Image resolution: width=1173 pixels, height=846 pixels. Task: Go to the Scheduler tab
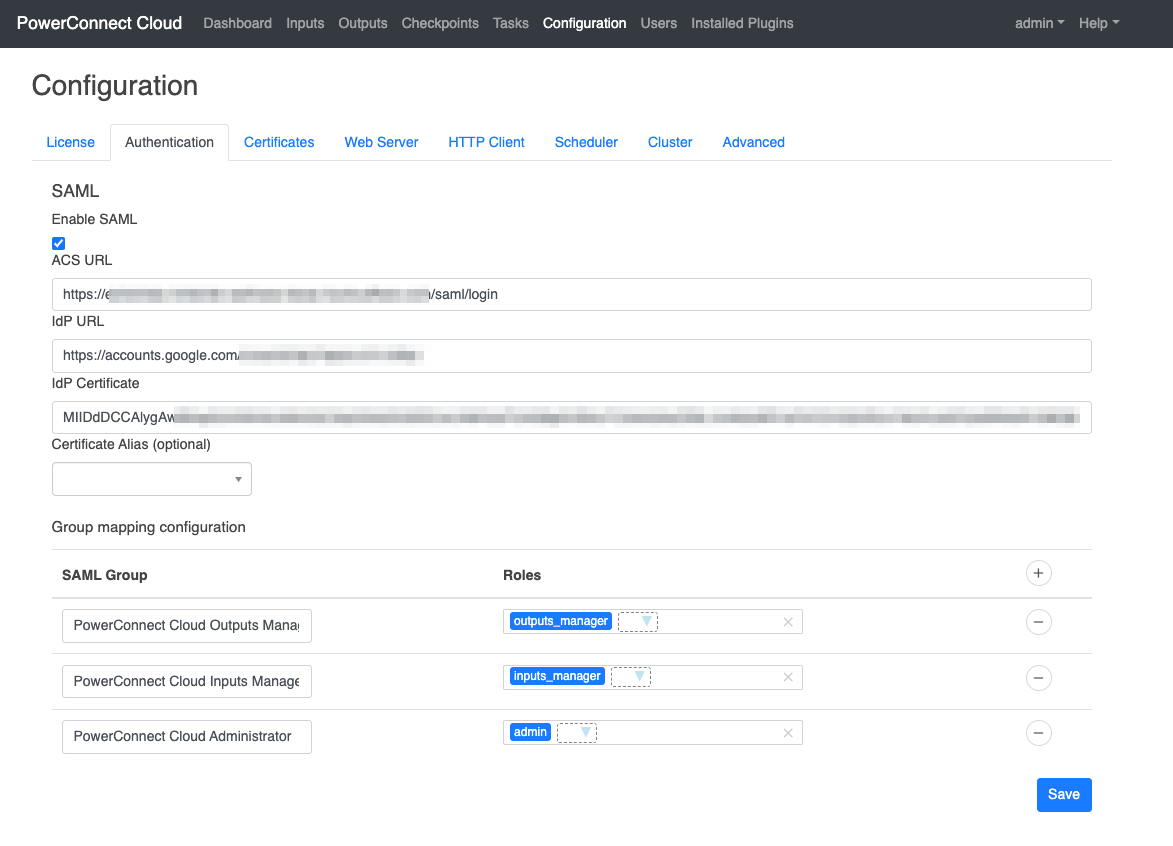[586, 142]
